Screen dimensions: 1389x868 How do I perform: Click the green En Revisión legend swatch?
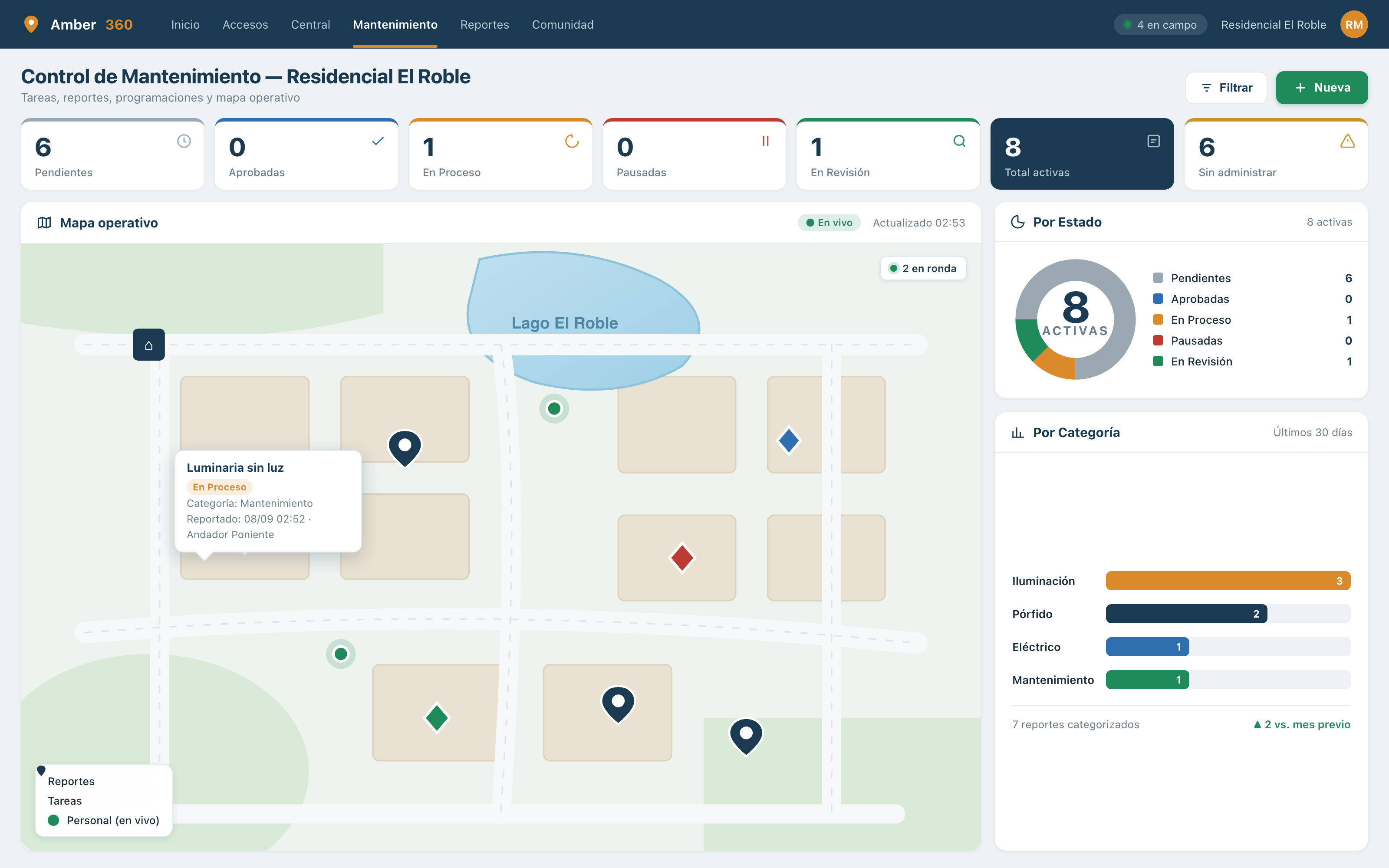[x=1158, y=361]
